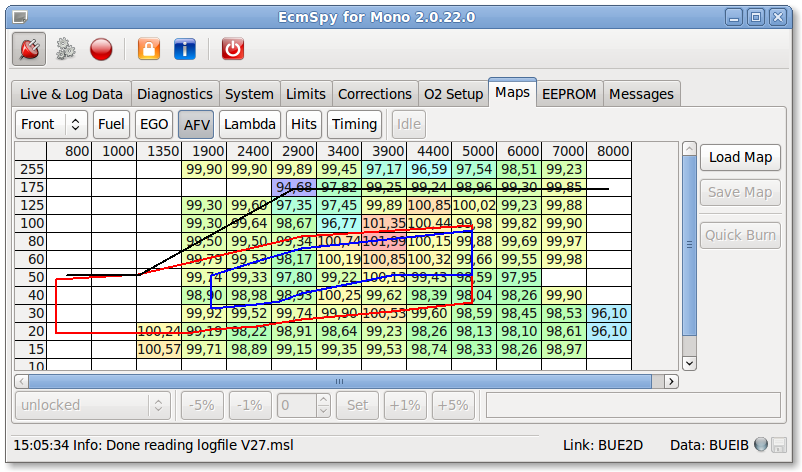Toggle the Hits map button
Viewport: 802px width, 472px height.
[304, 124]
